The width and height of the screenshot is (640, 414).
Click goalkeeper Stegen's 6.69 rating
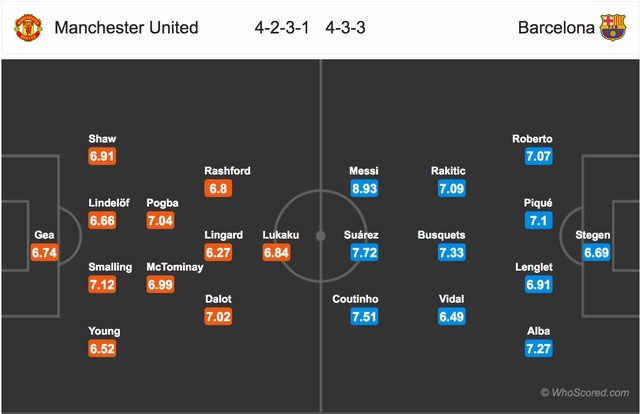(x=596, y=253)
